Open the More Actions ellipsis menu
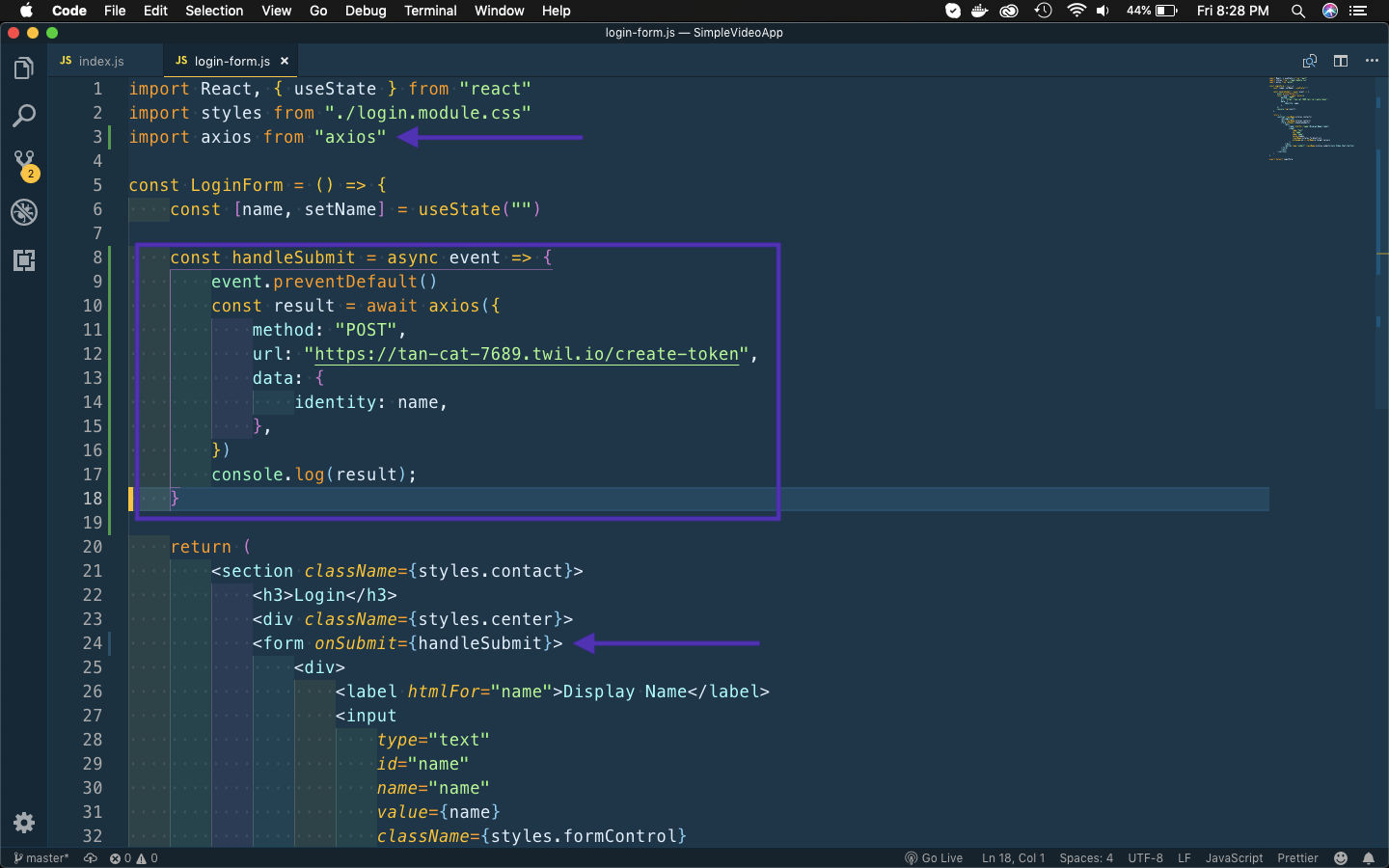The height and width of the screenshot is (868, 1389). [x=1372, y=61]
